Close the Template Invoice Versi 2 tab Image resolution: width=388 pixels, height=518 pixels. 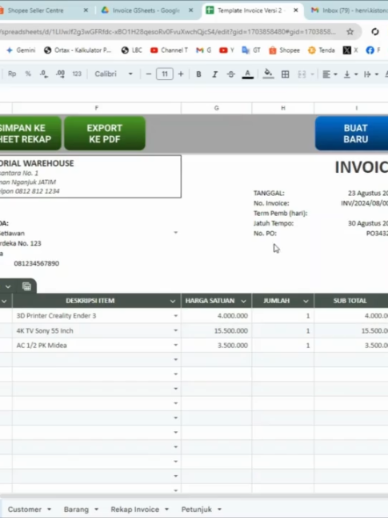point(296,10)
